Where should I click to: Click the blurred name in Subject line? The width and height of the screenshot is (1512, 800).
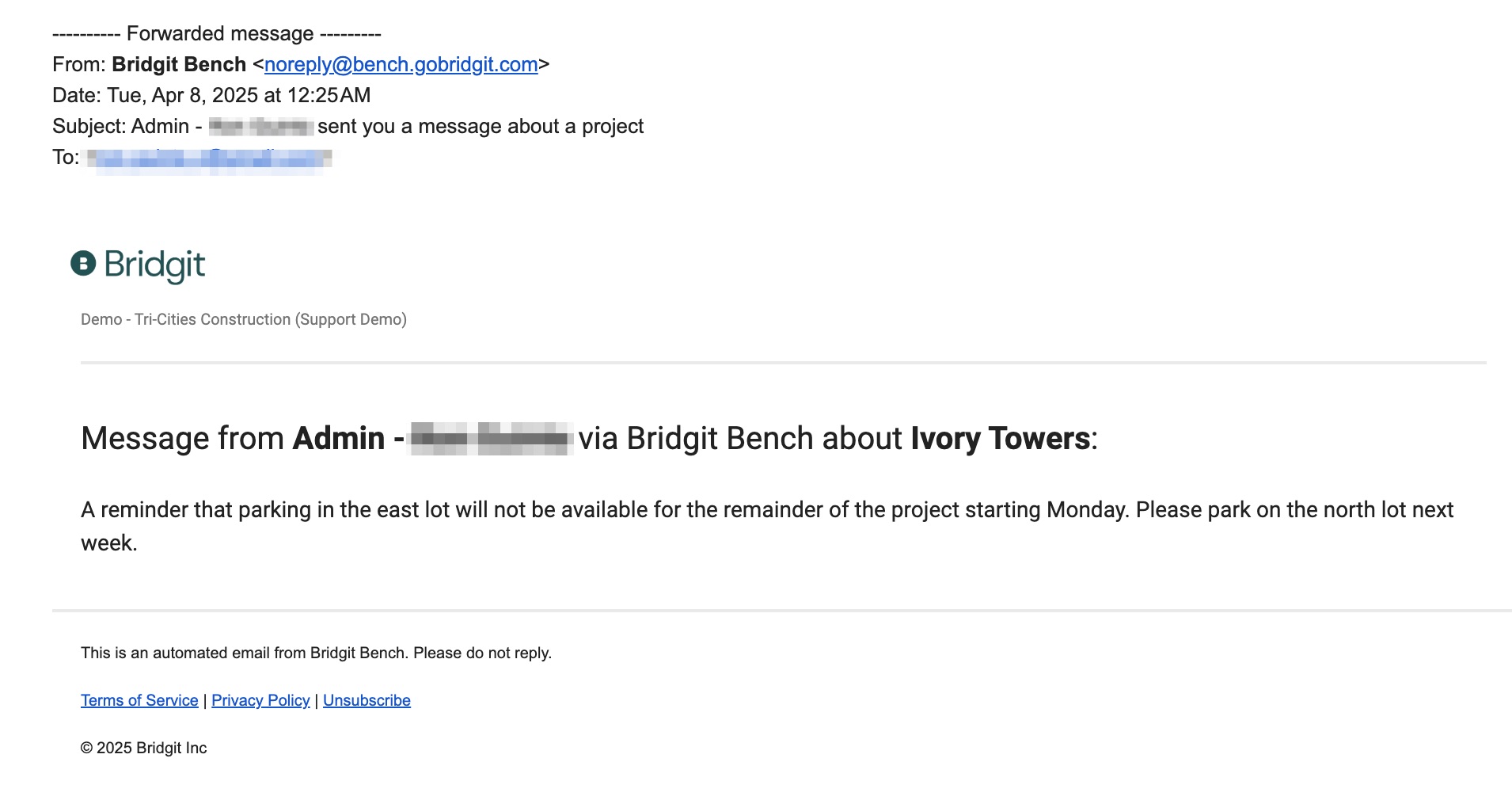tap(261, 127)
